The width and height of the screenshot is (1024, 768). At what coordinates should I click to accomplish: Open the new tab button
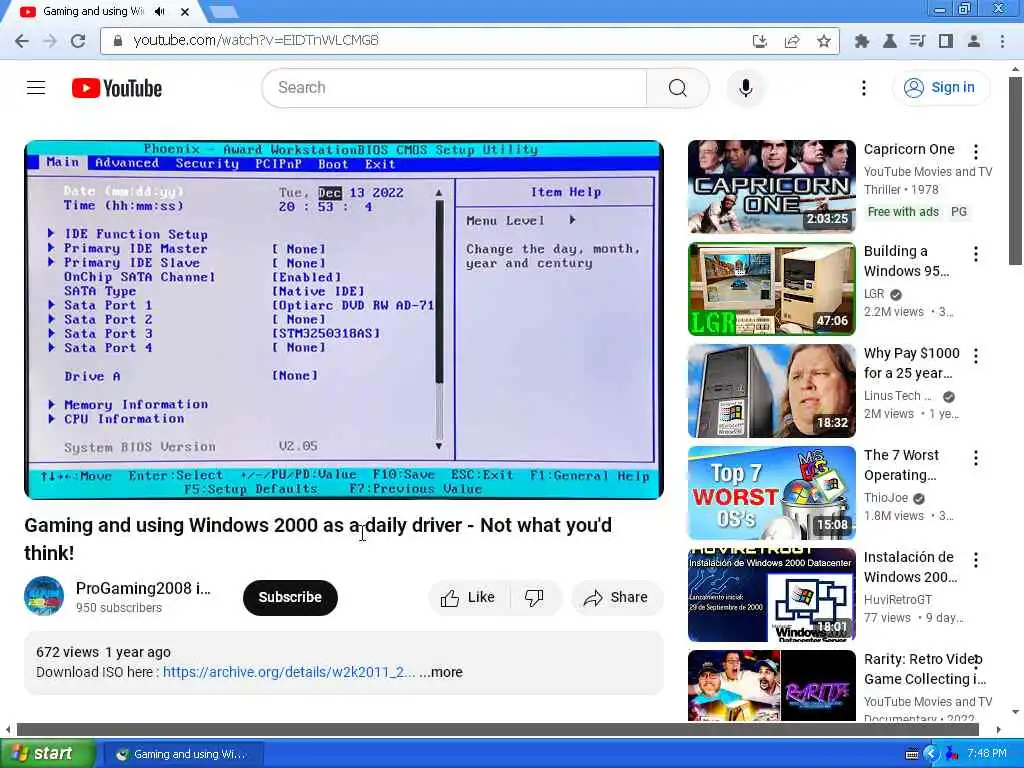[224, 11]
